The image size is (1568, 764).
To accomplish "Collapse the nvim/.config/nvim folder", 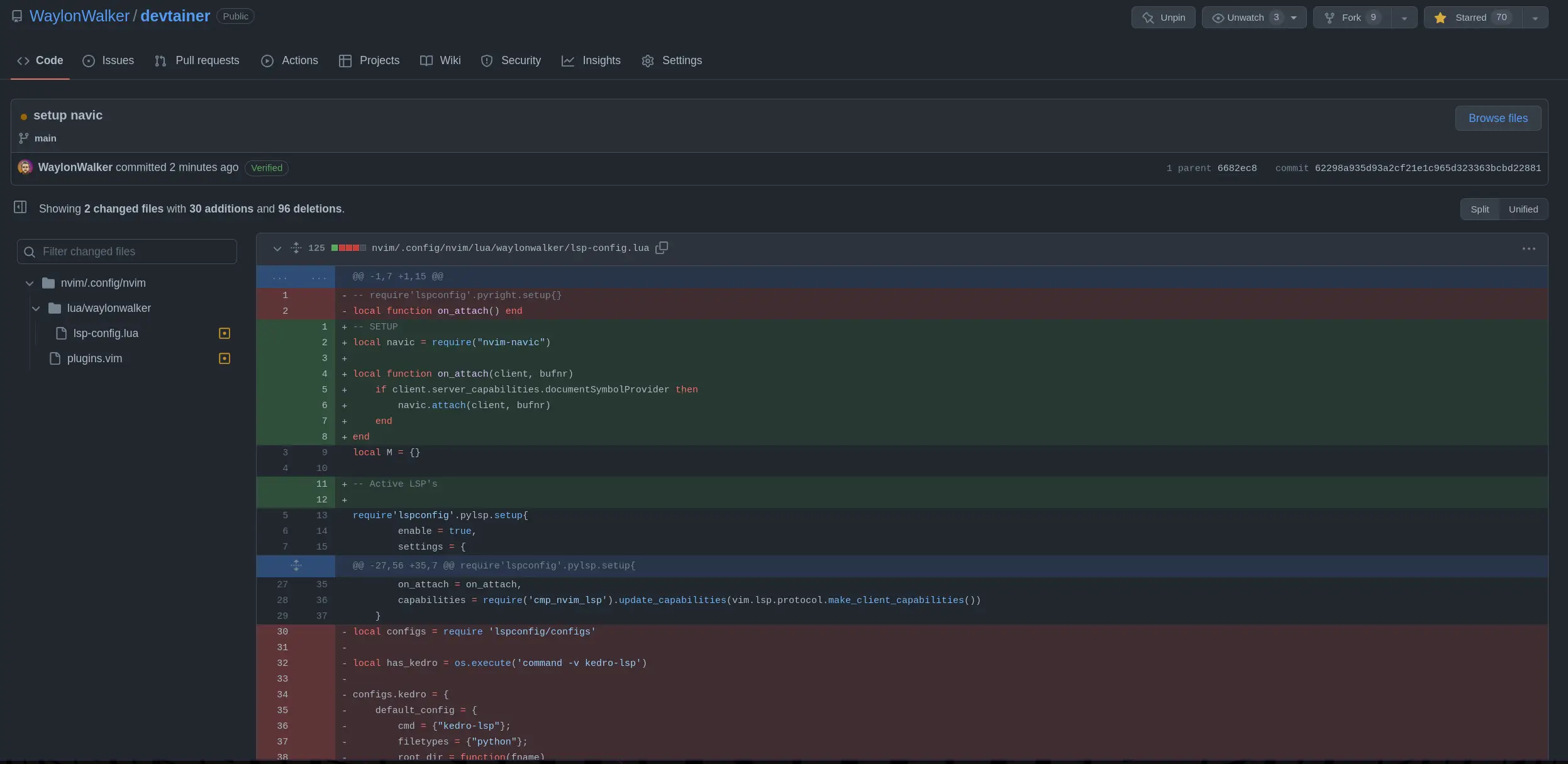I will 30,283.
